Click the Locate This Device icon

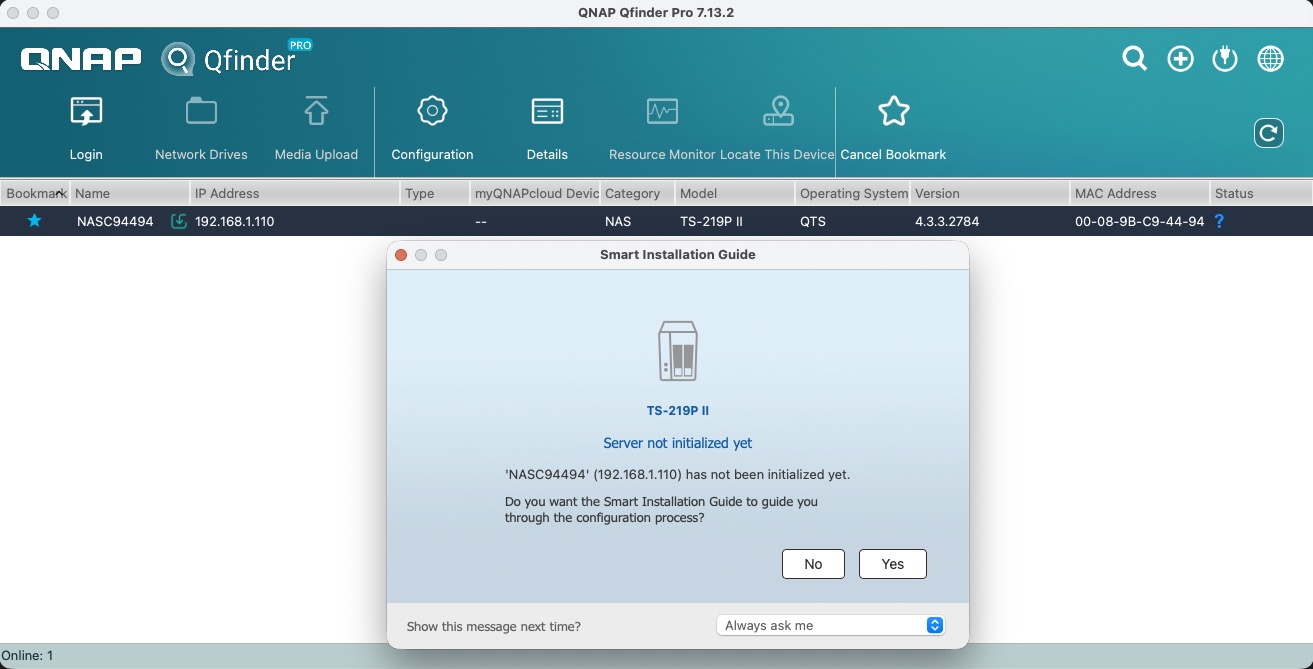(x=777, y=112)
